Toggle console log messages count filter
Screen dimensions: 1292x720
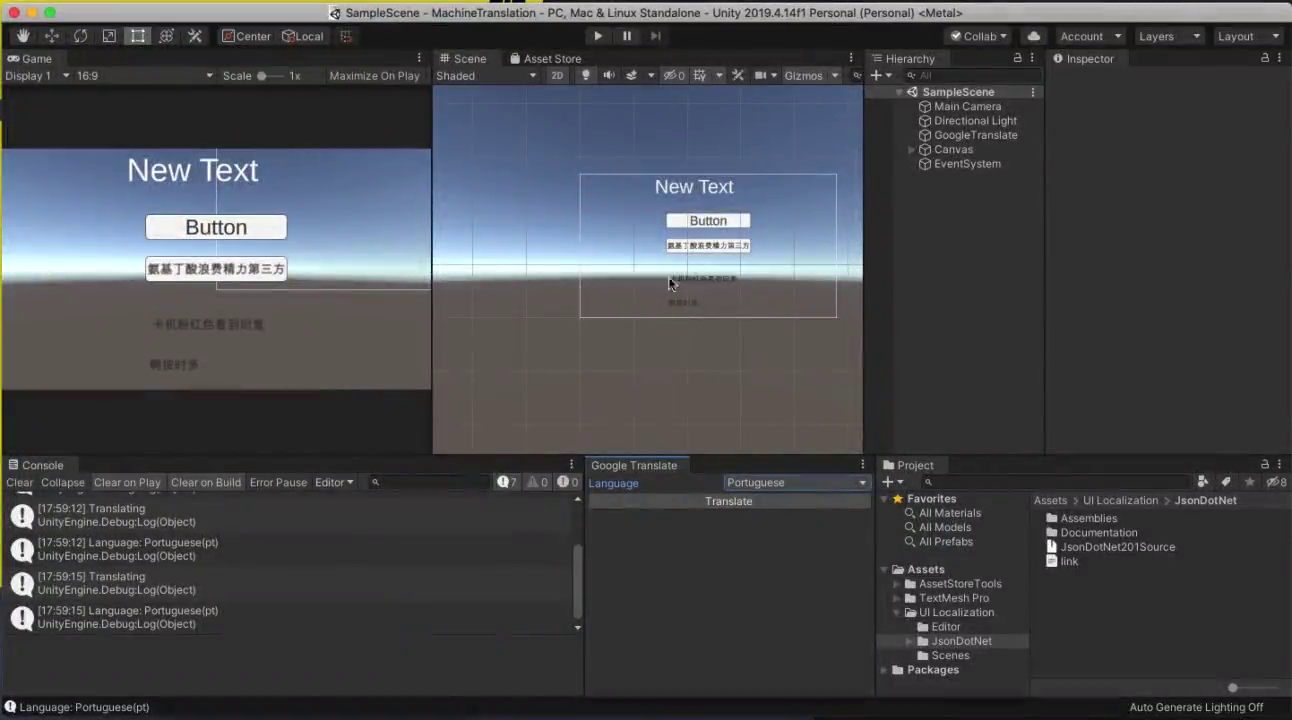click(508, 482)
